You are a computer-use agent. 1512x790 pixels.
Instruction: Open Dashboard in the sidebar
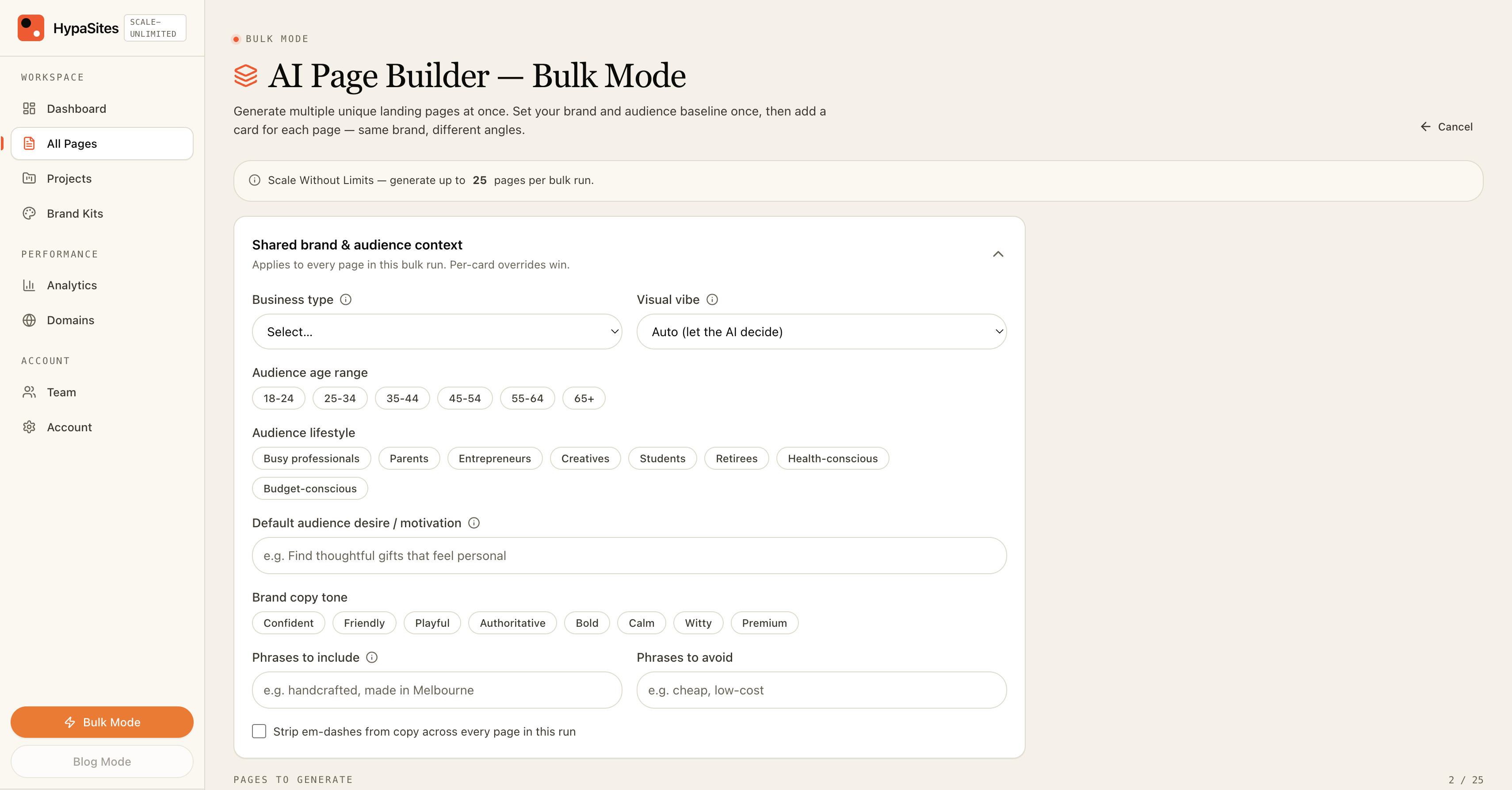tap(102, 109)
